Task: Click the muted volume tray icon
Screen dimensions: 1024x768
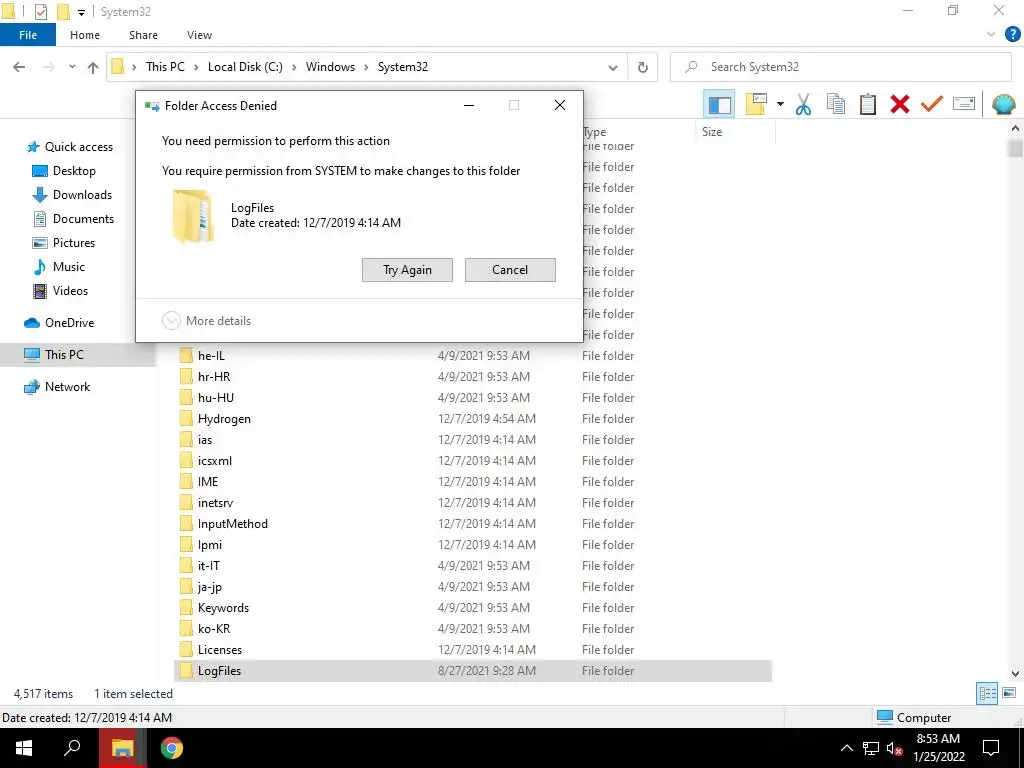Action: tap(895, 748)
